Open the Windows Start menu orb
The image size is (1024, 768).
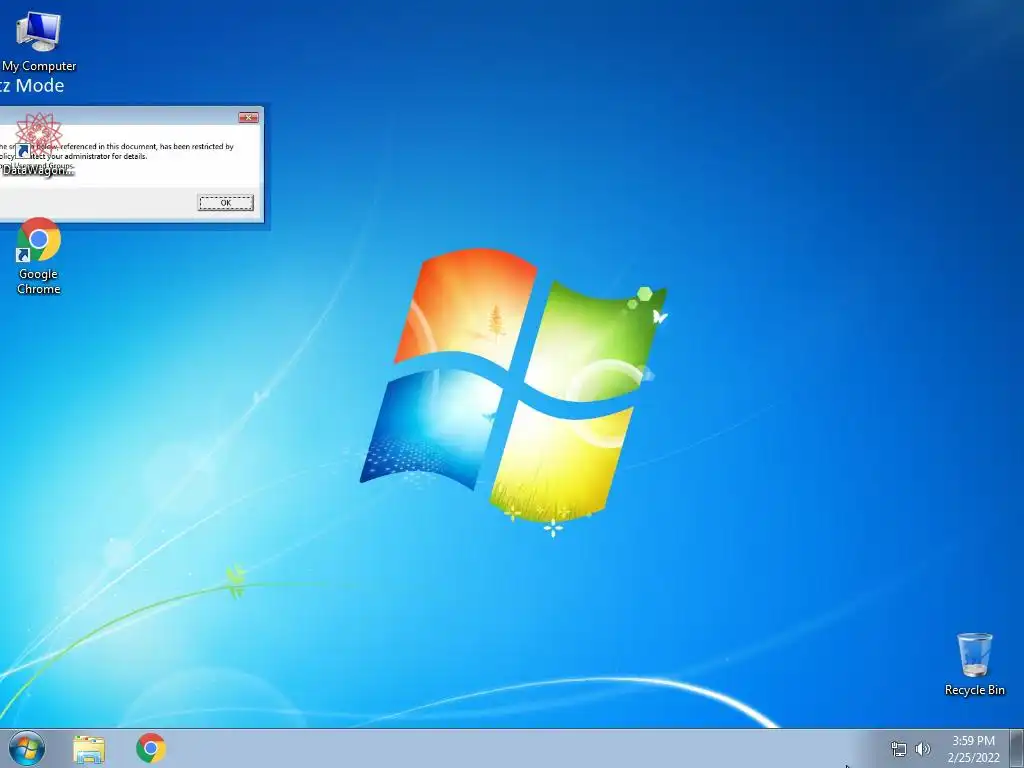coord(27,748)
